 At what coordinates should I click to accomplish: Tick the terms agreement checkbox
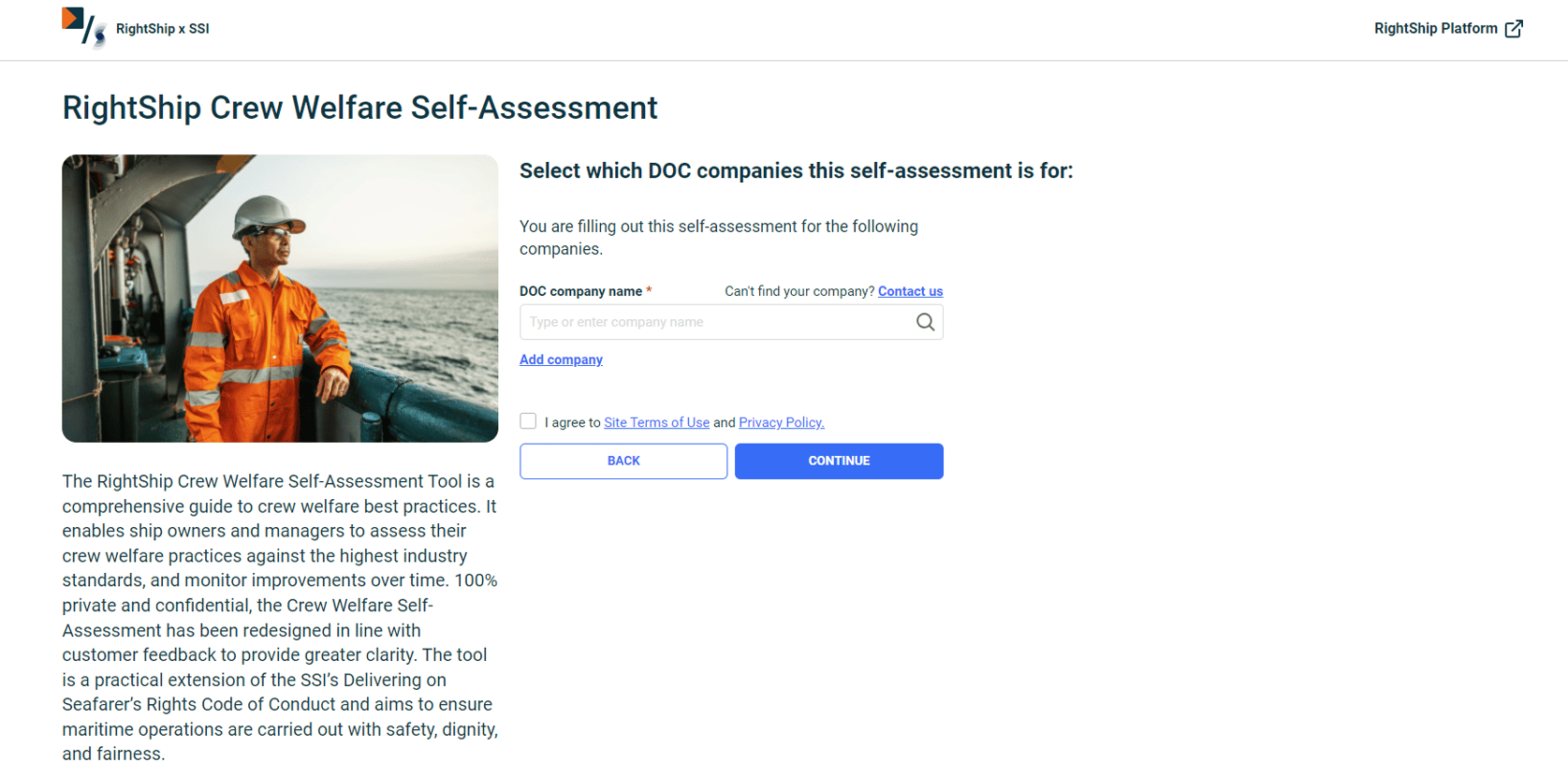(529, 421)
